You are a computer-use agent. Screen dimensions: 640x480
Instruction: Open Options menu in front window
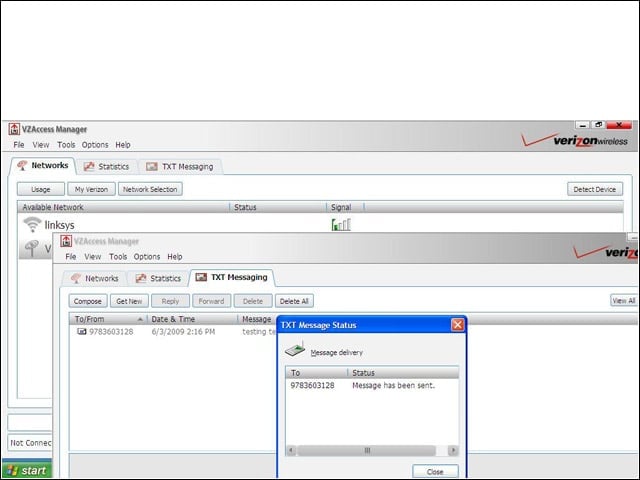[147, 257]
